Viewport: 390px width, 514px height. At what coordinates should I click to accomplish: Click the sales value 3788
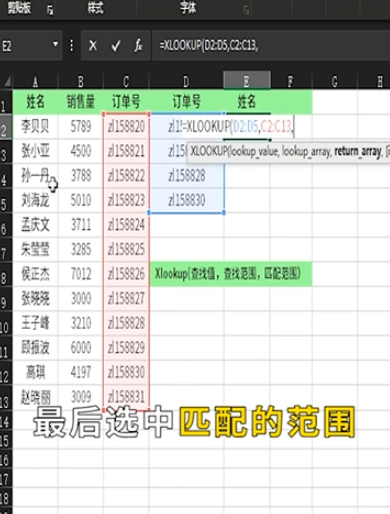pyautogui.click(x=81, y=176)
